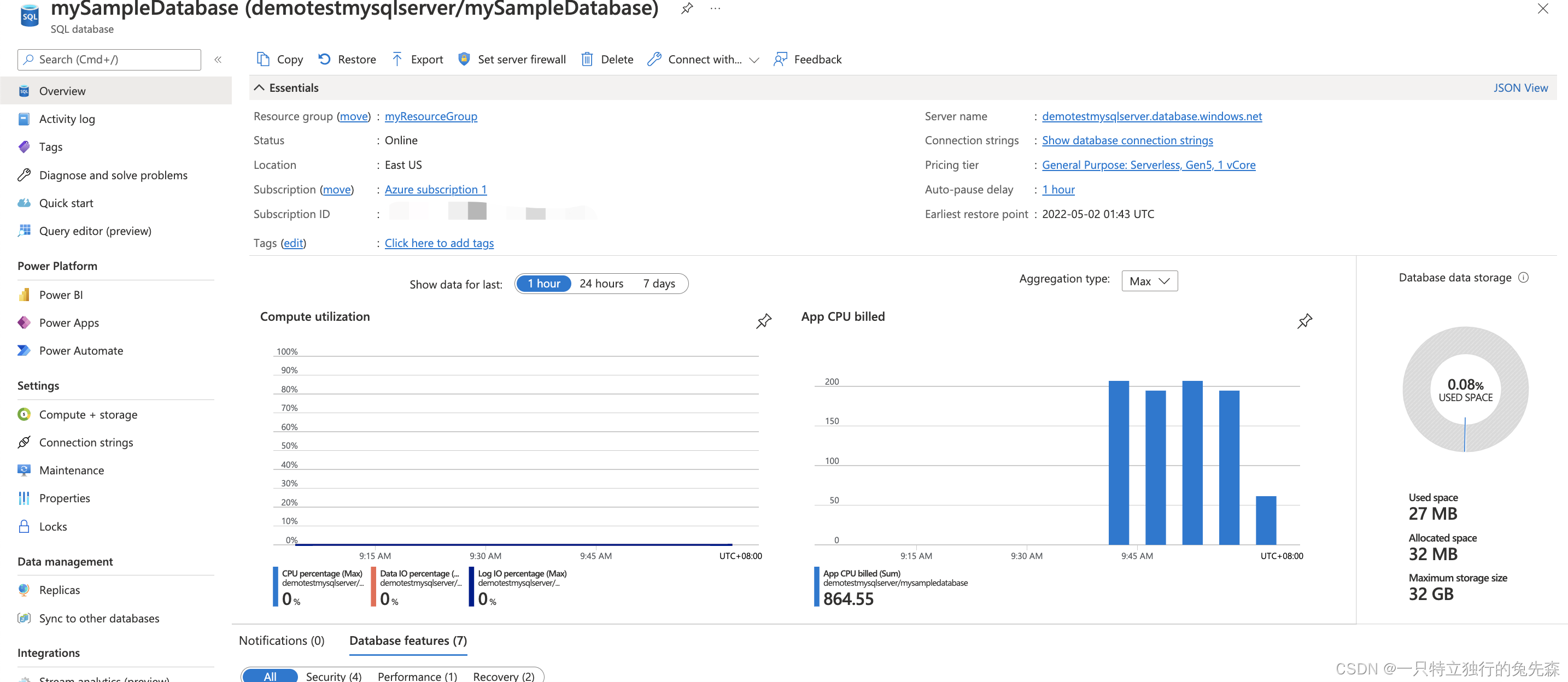Collapse the Essentials section
The width and height of the screenshot is (1568, 682).
click(259, 87)
